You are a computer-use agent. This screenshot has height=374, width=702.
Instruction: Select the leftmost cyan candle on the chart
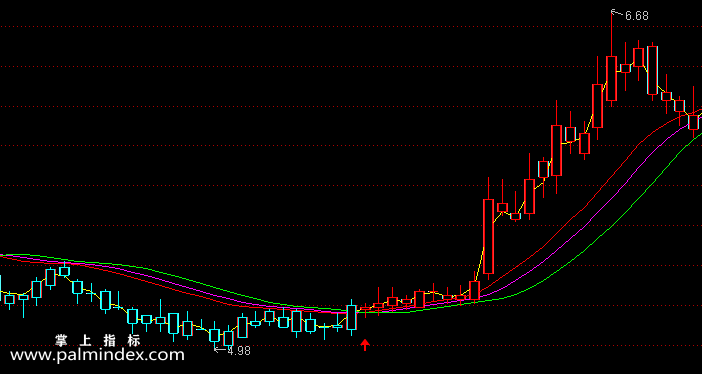[x=9, y=299]
